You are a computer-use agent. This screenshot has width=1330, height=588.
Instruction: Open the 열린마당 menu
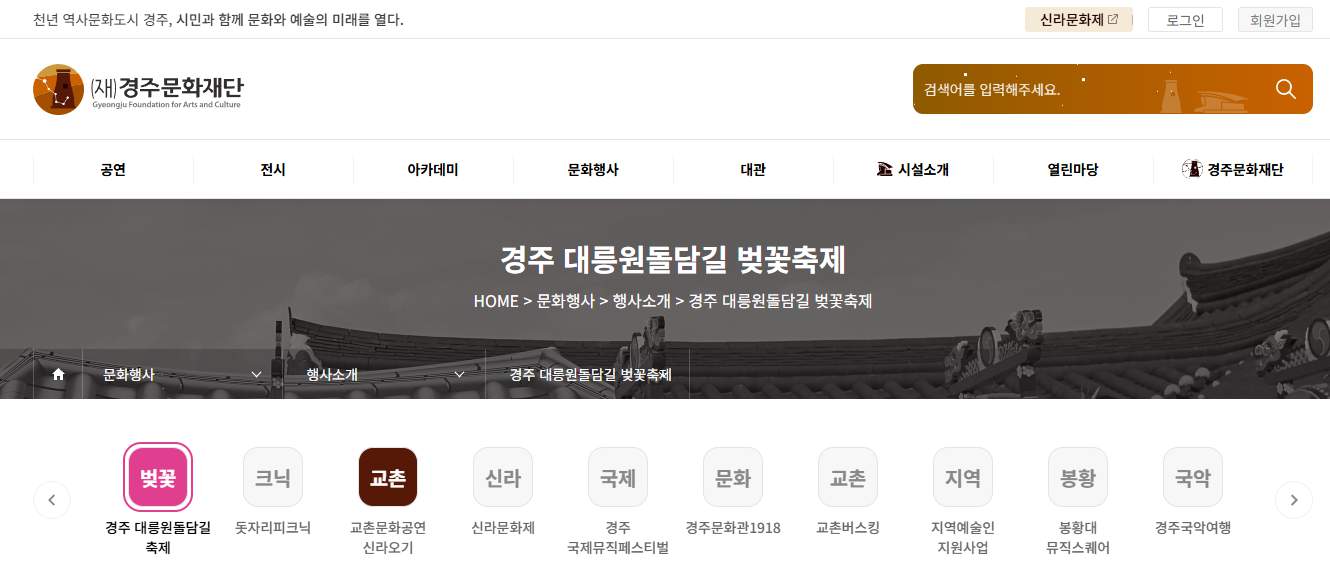pyautogui.click(x=1073, y=170)
